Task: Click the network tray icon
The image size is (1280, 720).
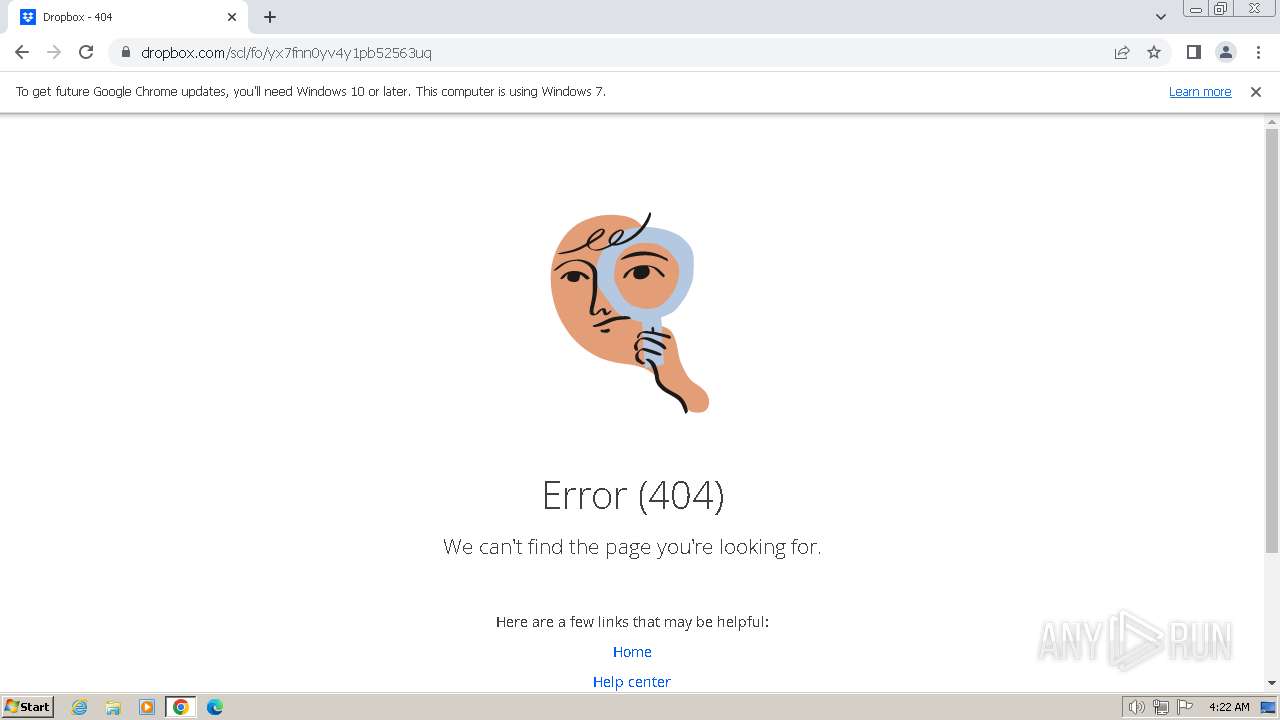Action: tap(1161, 707)
